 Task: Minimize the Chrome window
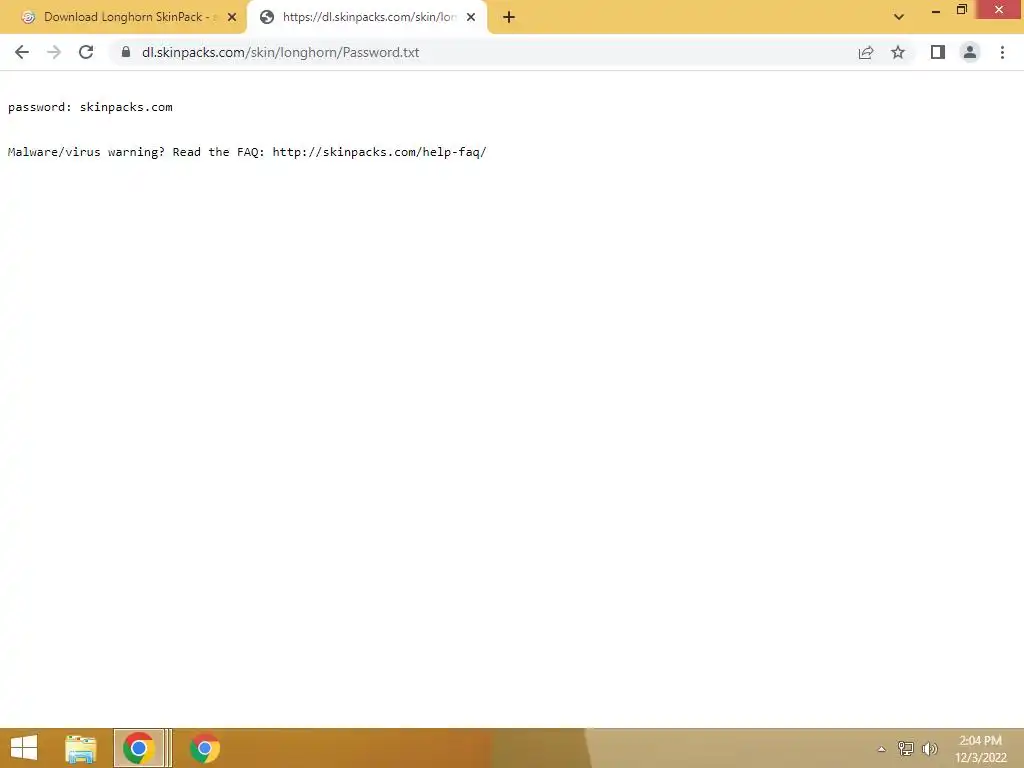pyautogui.click(x=935, y=10)
